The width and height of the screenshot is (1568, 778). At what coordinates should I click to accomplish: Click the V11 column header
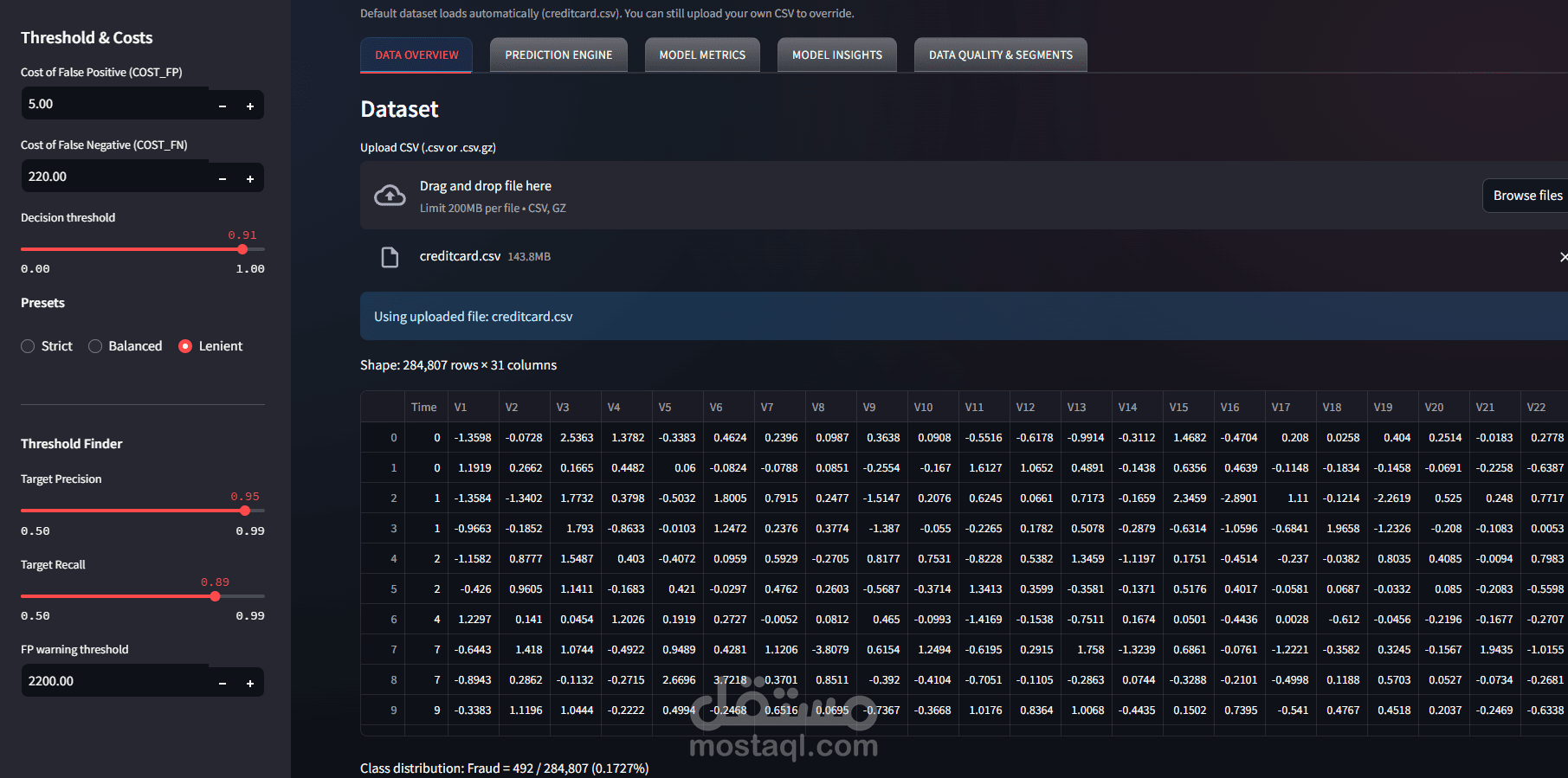click(984, 407)
